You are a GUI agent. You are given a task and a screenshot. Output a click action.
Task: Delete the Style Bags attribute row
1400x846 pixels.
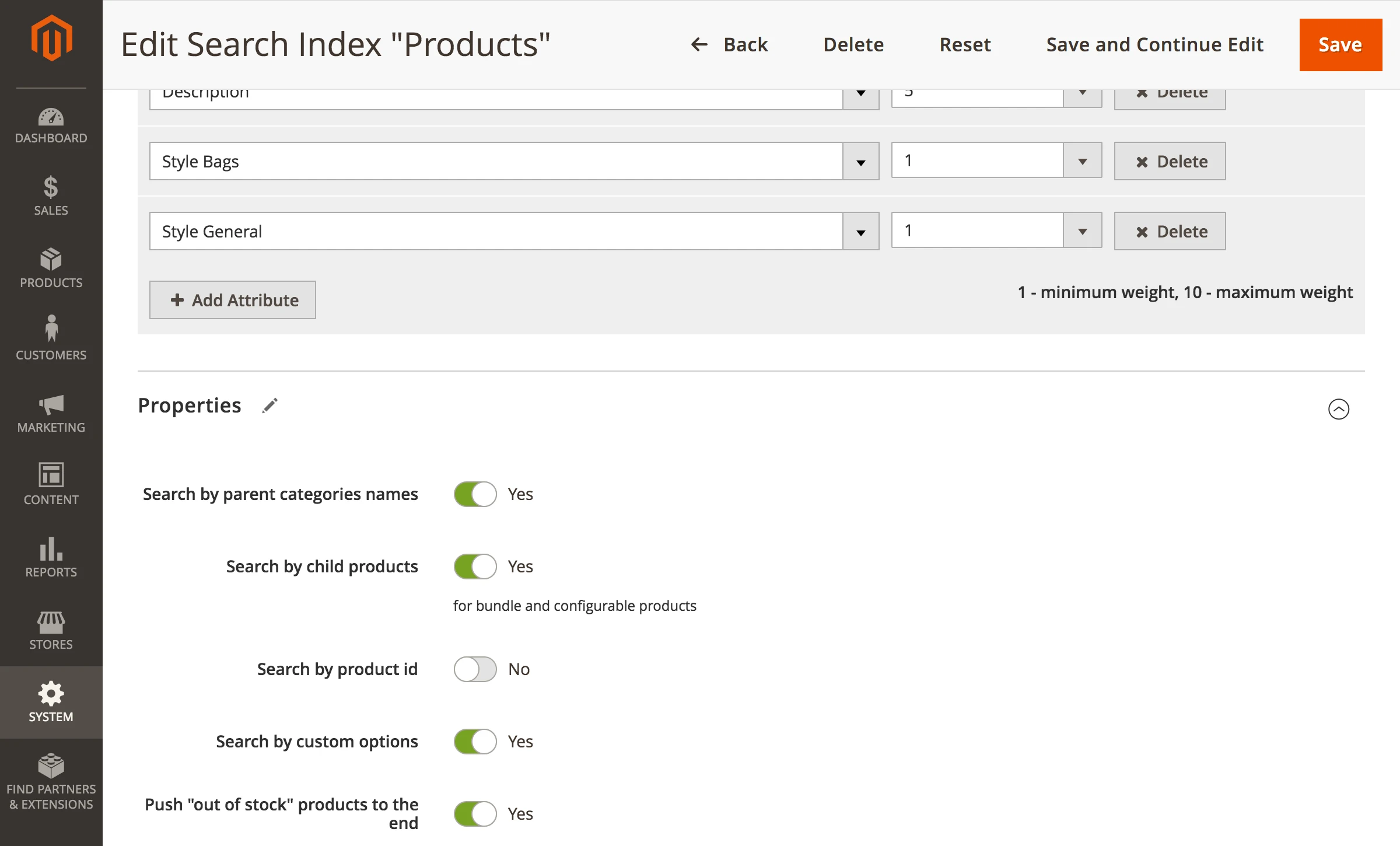click(1170, 162)
